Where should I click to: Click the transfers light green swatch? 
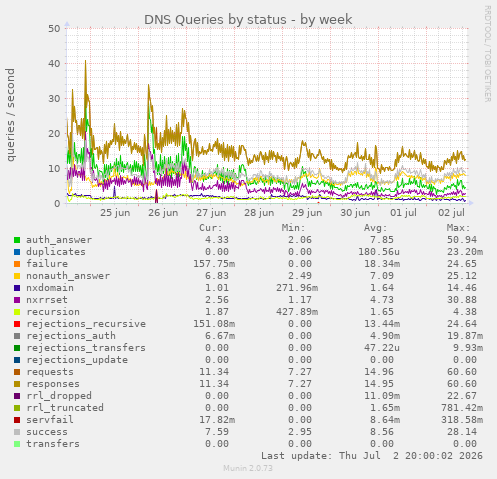(17, 444)
